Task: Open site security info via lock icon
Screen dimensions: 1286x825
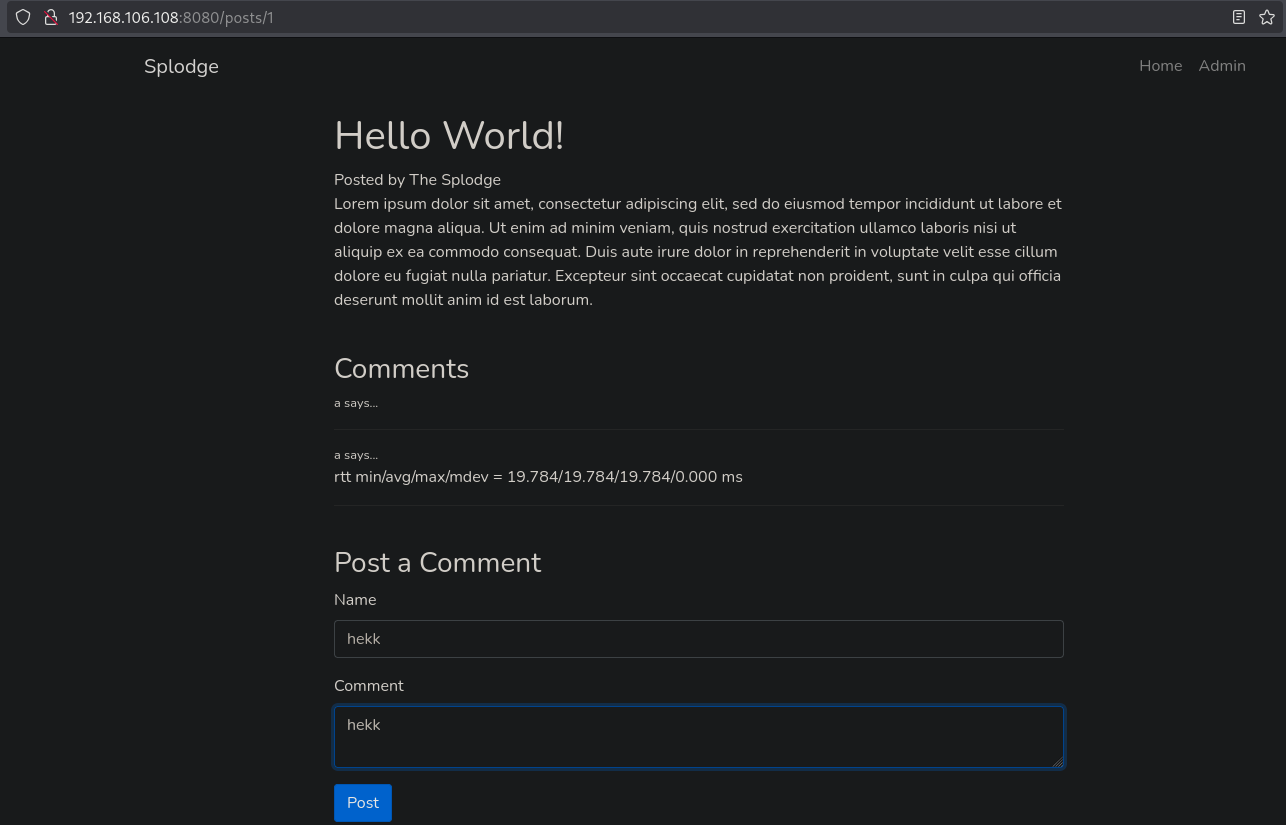Action: point(50,17)
